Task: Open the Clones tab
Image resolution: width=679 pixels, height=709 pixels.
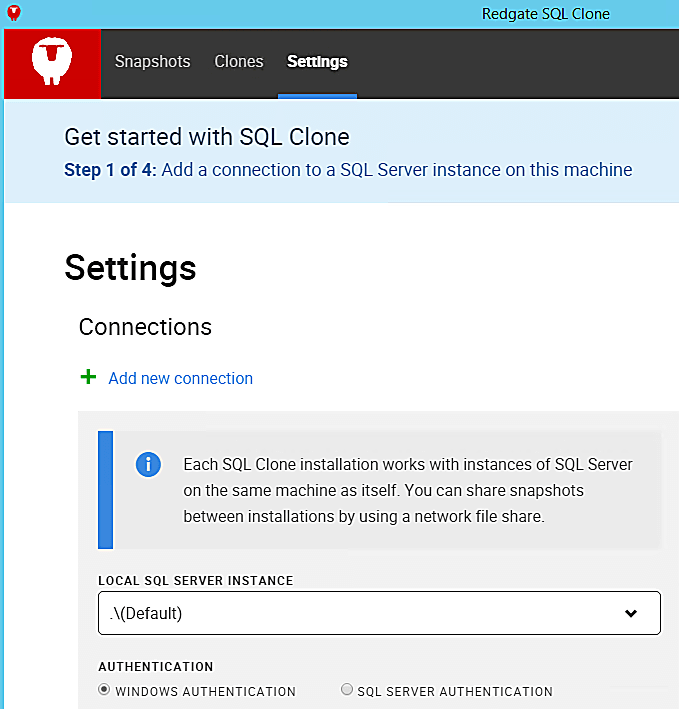Action: (x=239, y=62)
